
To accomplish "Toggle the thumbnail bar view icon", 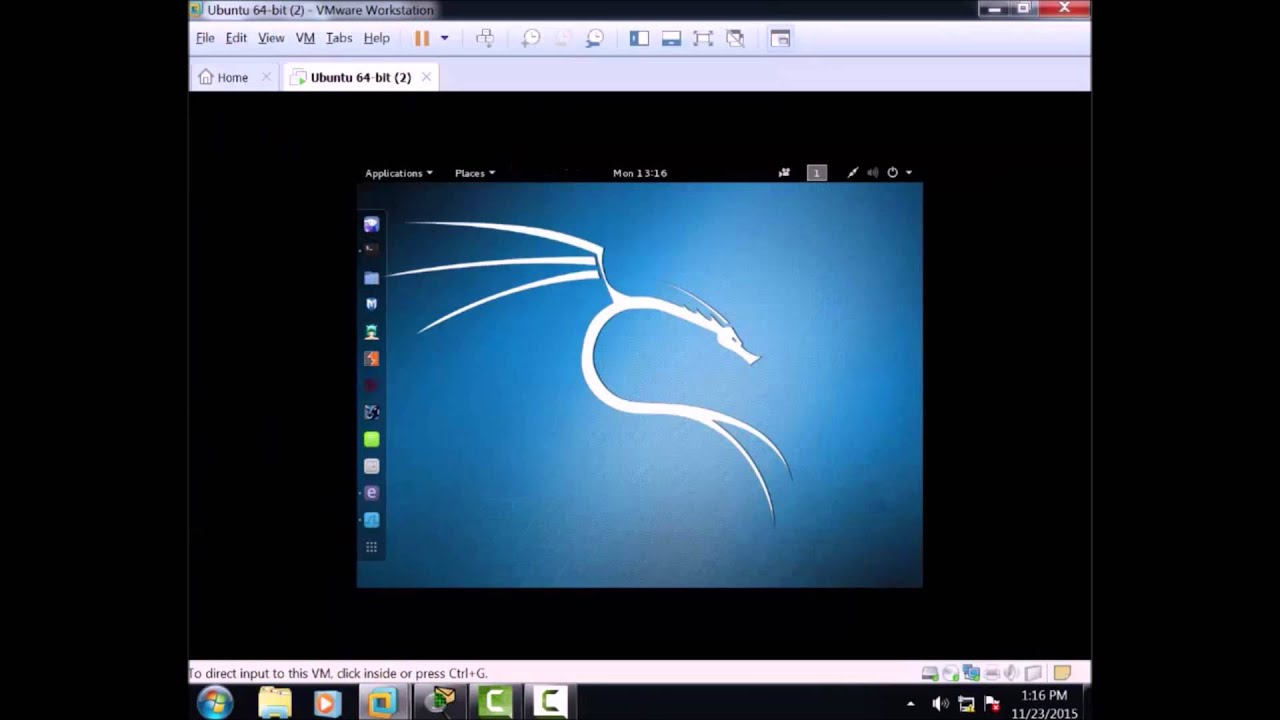I will [x=671, y=38].
